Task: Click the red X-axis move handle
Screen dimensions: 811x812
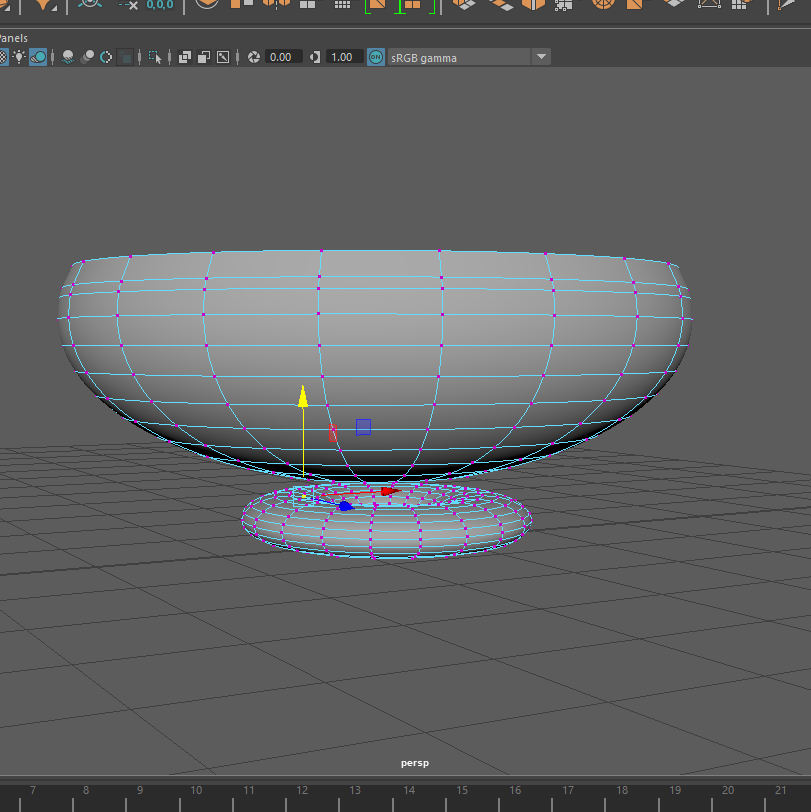Action: 388,491
